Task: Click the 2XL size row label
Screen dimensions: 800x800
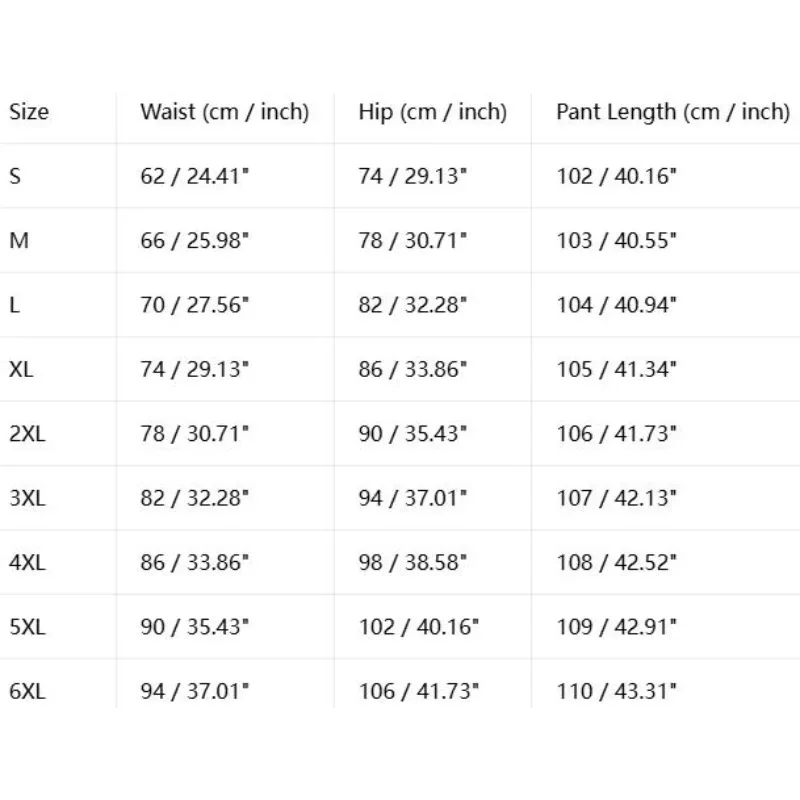Action: tap(27, 434)
